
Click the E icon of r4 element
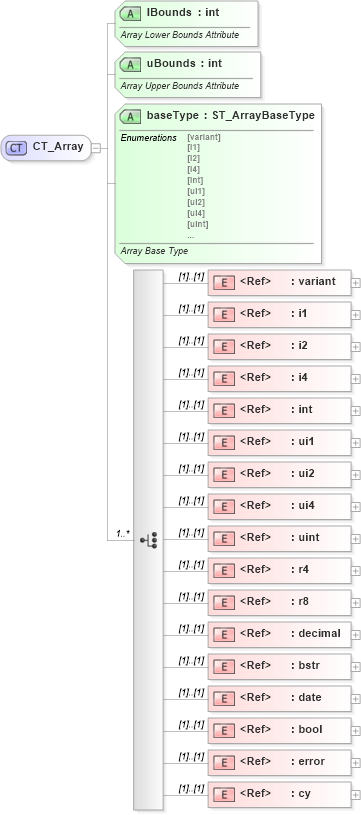tap(224, 571)
